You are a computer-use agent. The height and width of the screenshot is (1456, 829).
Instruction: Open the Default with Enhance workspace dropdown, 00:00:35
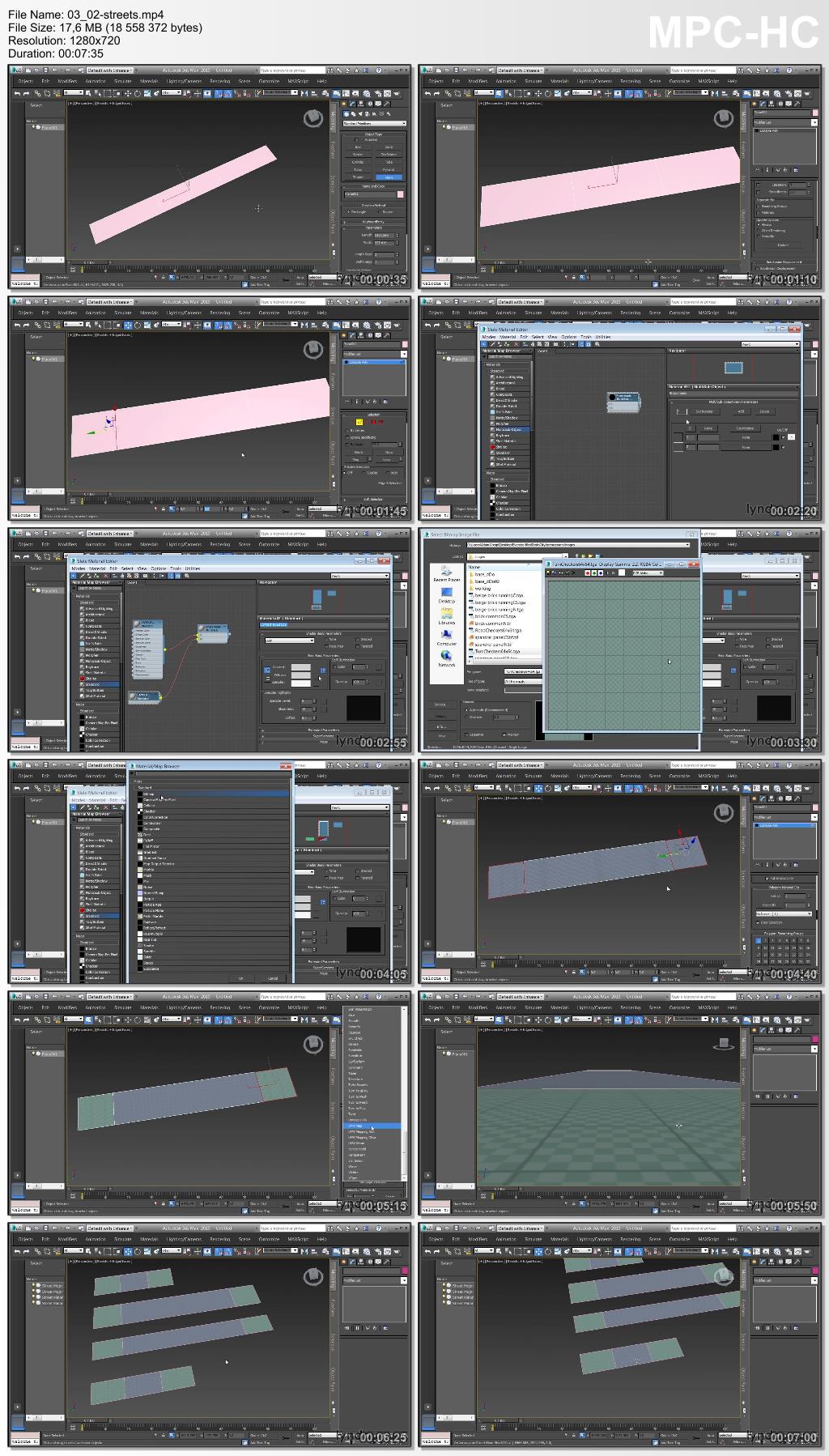pos(109,70)
